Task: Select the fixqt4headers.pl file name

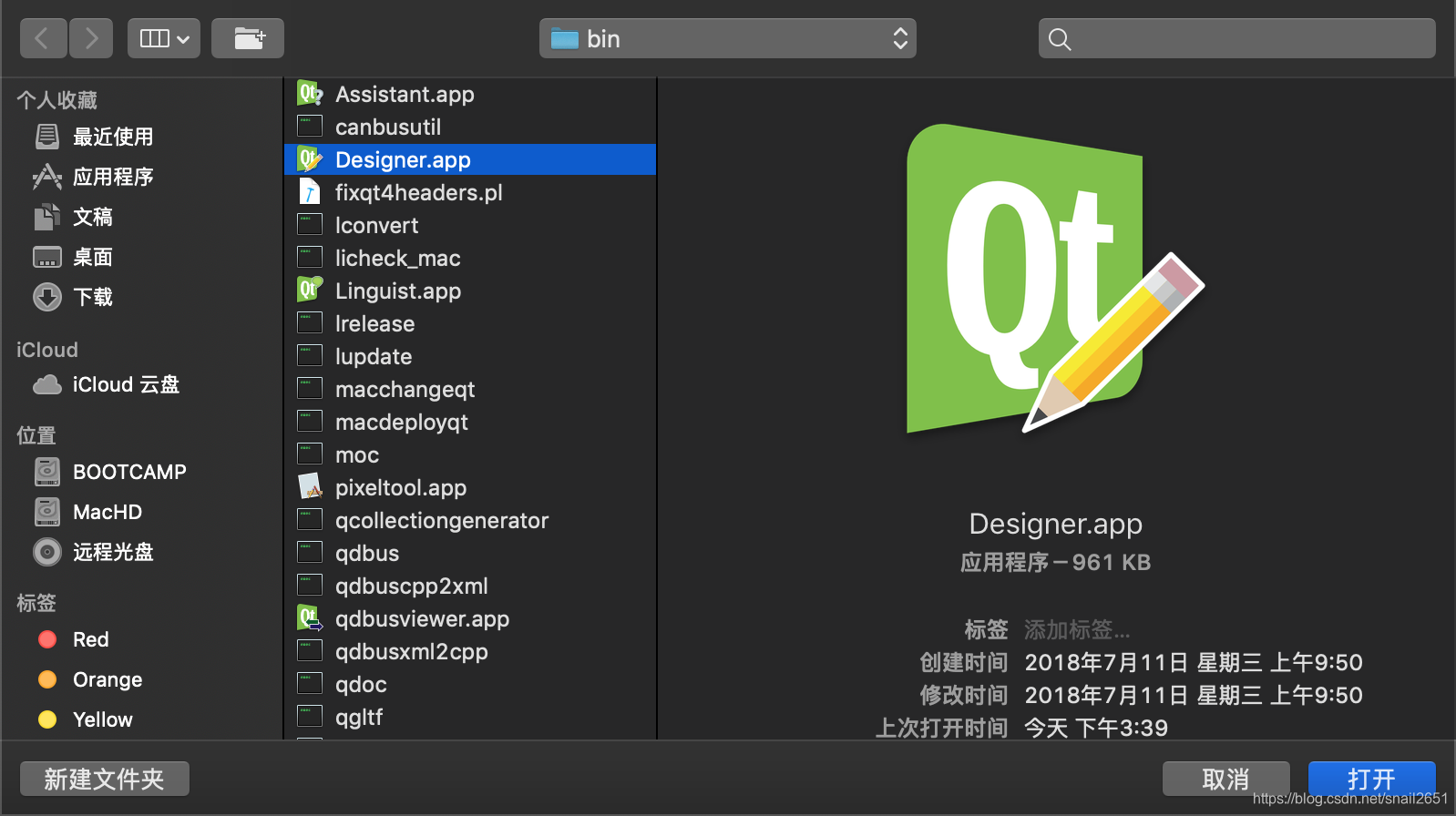Action: [x=419, y=192]
